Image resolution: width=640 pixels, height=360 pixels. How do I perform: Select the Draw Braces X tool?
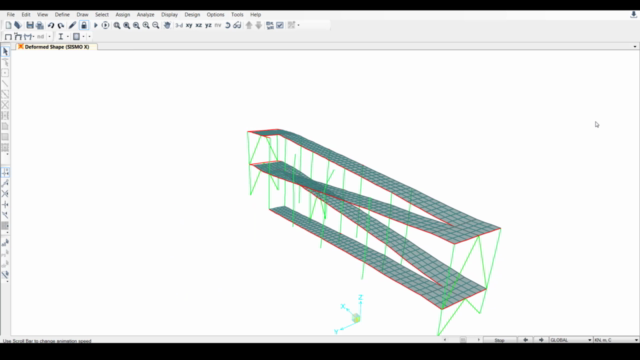pos(5,105)
